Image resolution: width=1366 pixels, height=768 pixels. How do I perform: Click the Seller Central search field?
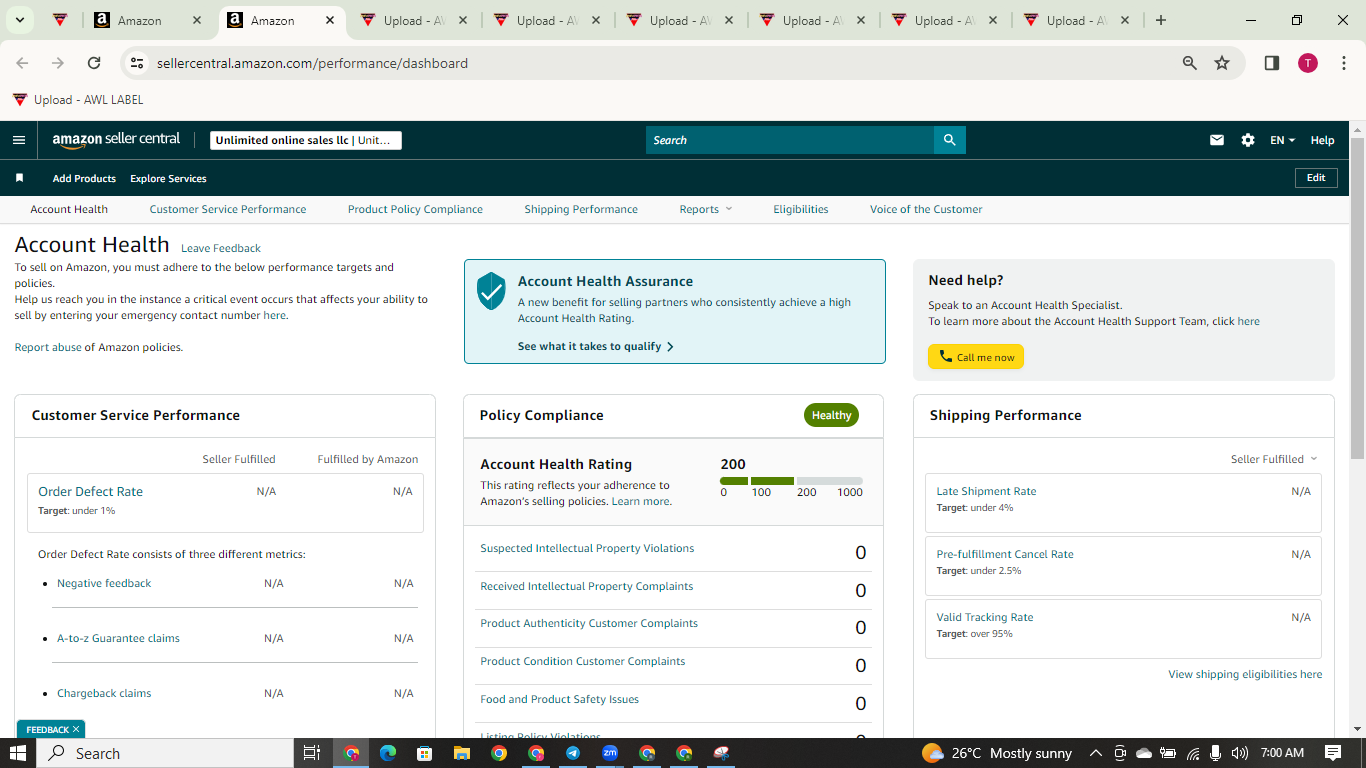point(790,140)
